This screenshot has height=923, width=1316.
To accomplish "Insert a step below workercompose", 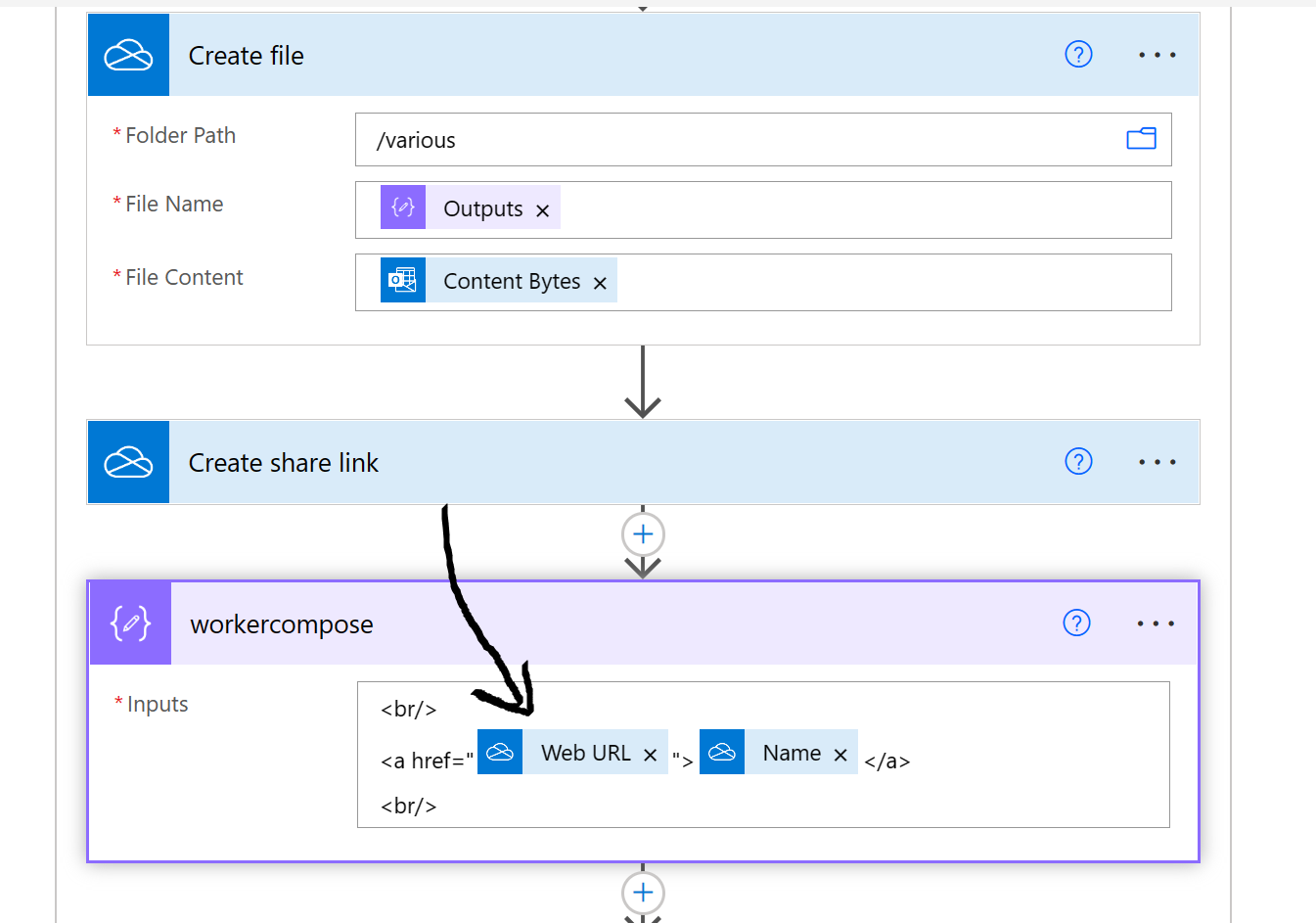I will [643, 893].
